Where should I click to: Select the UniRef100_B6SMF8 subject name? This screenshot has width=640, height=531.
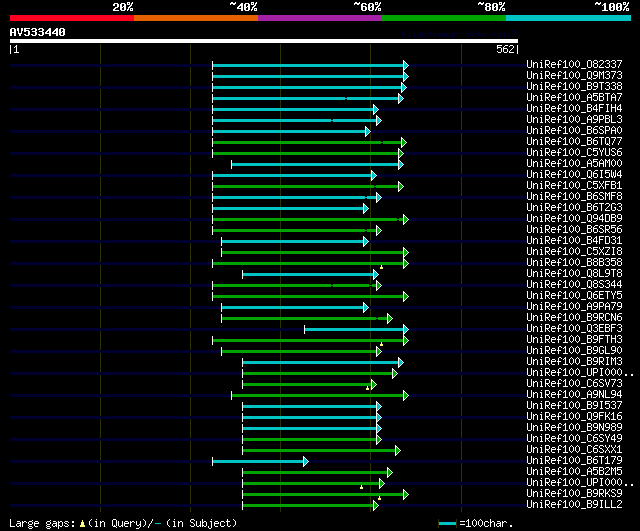click(x=574, y=197)
